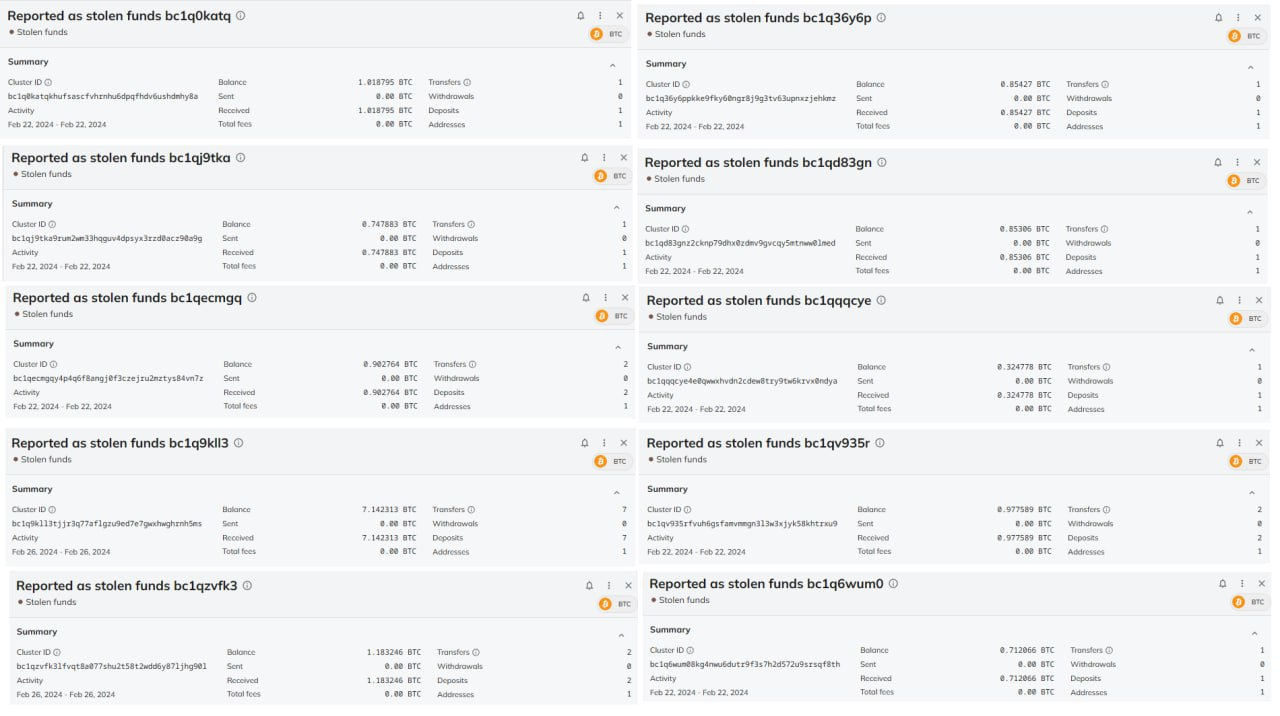This screenshot has height=716, width=1280.
Task: Click info icon beside bc1qv935r title
Action: point(880,443)
